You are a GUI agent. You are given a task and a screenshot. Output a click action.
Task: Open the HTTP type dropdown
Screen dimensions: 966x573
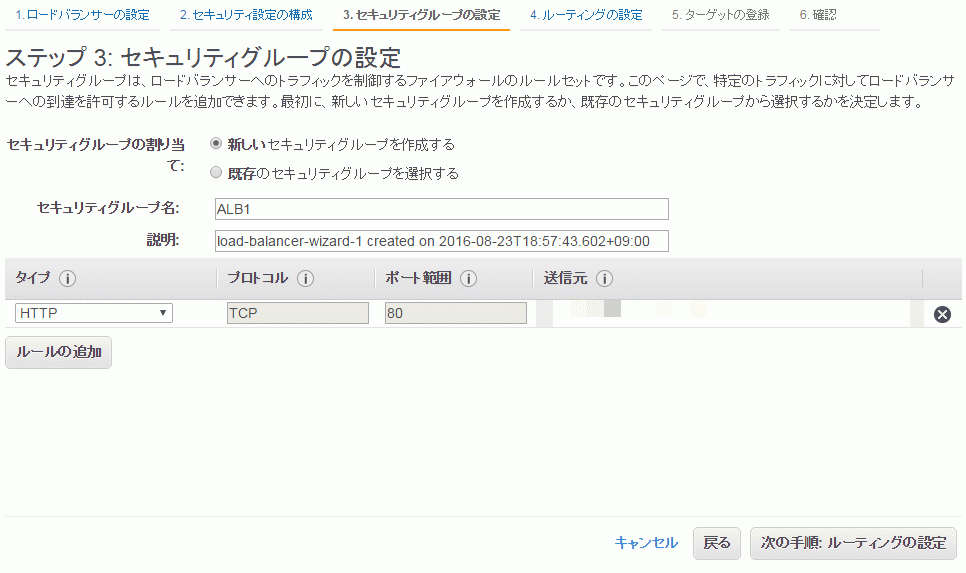(94, 313)
